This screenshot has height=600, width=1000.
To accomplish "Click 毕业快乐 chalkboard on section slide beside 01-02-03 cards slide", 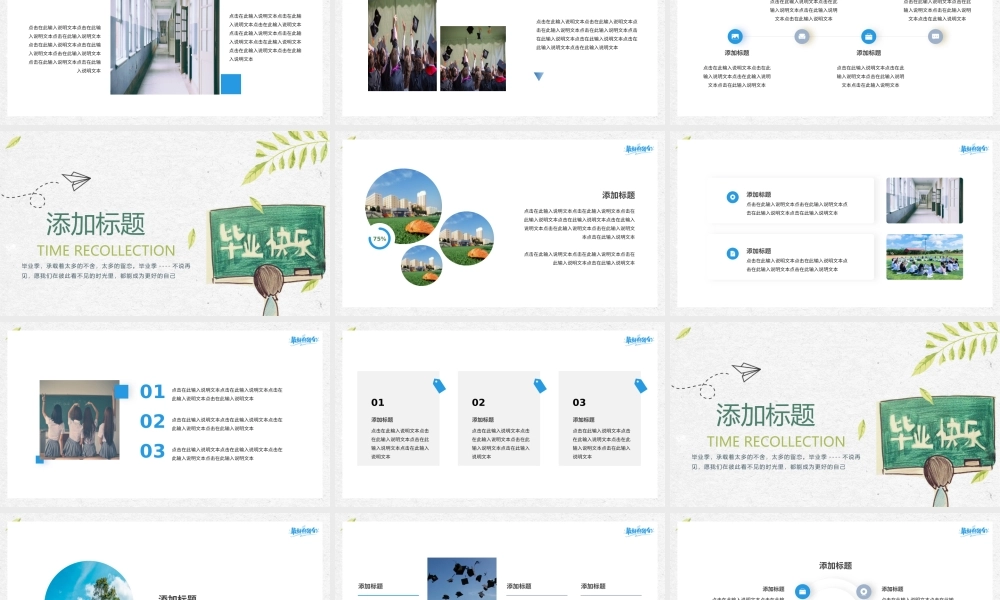I will [x=937, y=433].
